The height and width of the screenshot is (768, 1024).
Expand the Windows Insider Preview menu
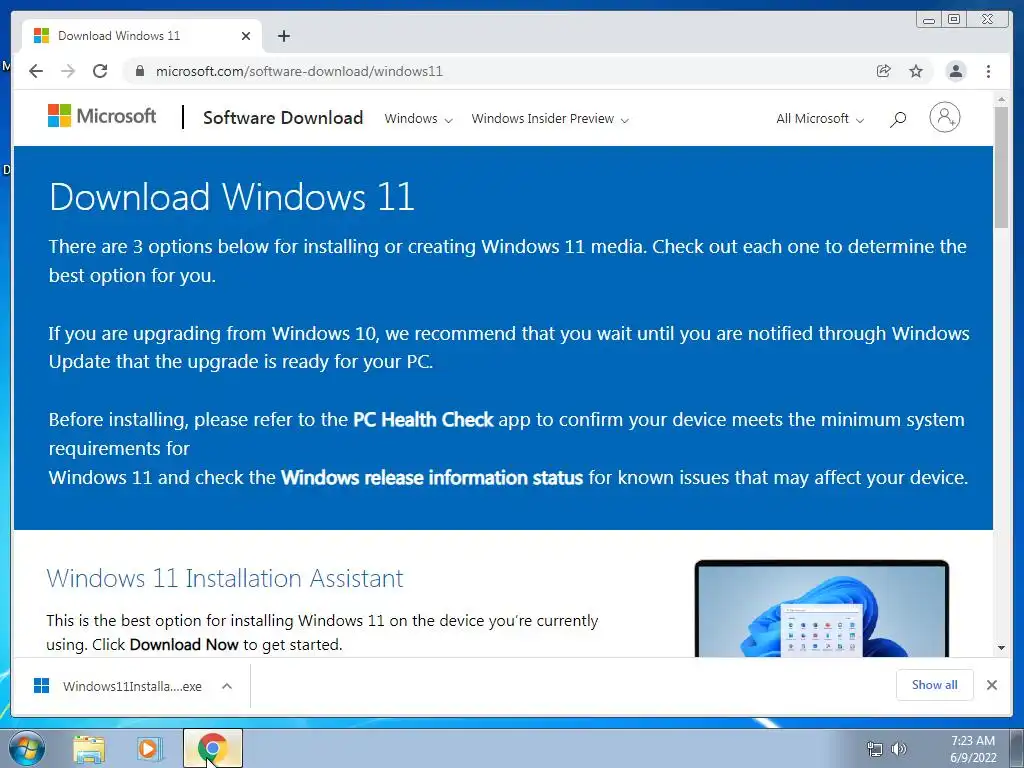[550, 119]
